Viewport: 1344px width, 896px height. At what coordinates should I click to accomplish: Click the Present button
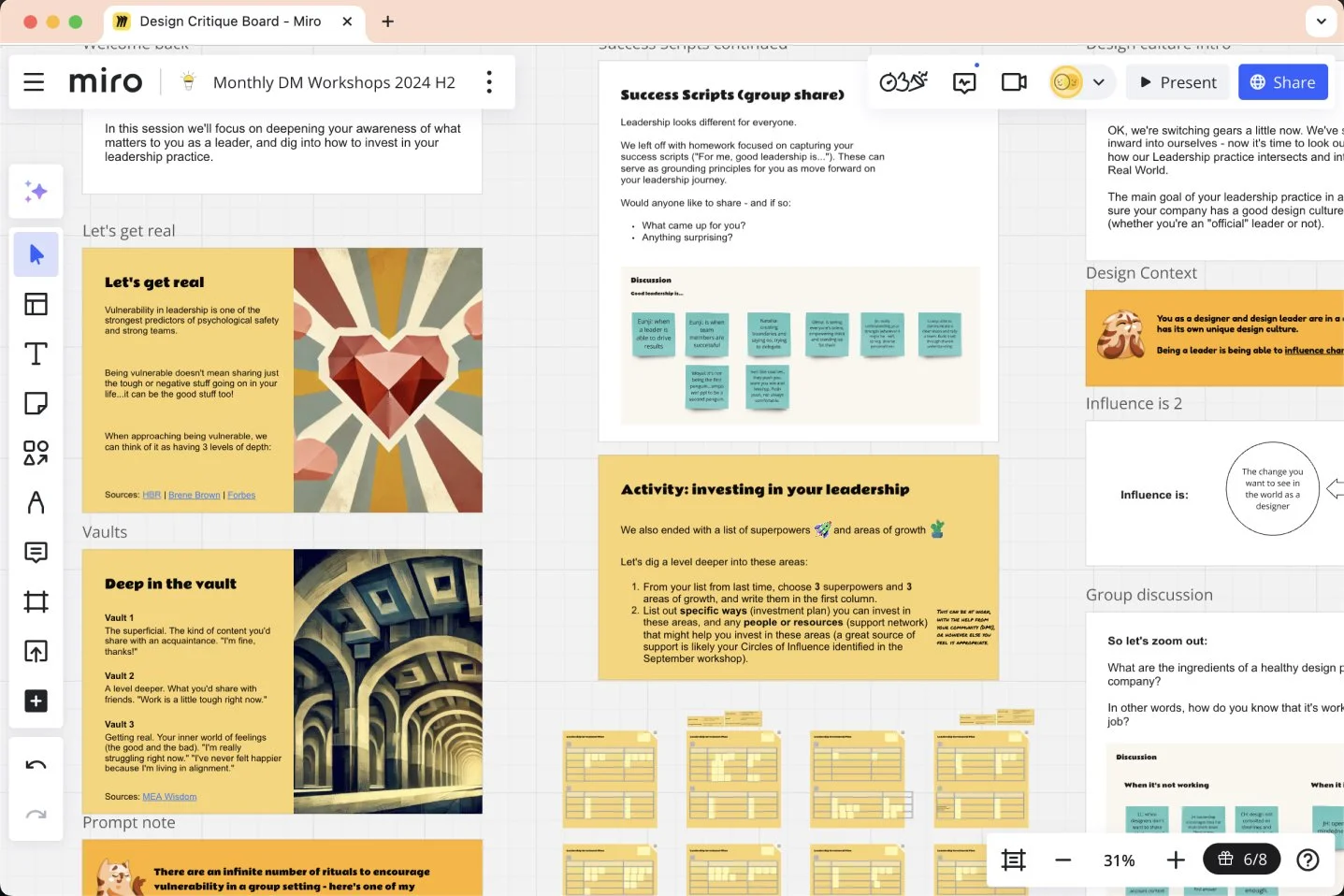[1178, 82]
